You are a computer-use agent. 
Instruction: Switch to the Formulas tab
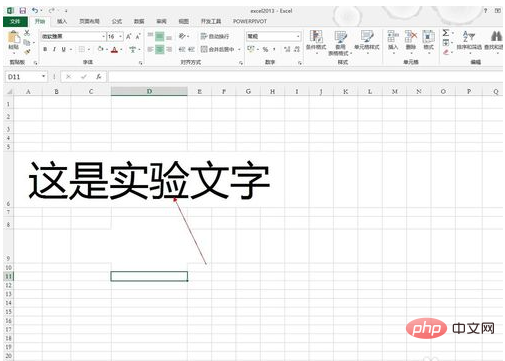pos(117,21)
